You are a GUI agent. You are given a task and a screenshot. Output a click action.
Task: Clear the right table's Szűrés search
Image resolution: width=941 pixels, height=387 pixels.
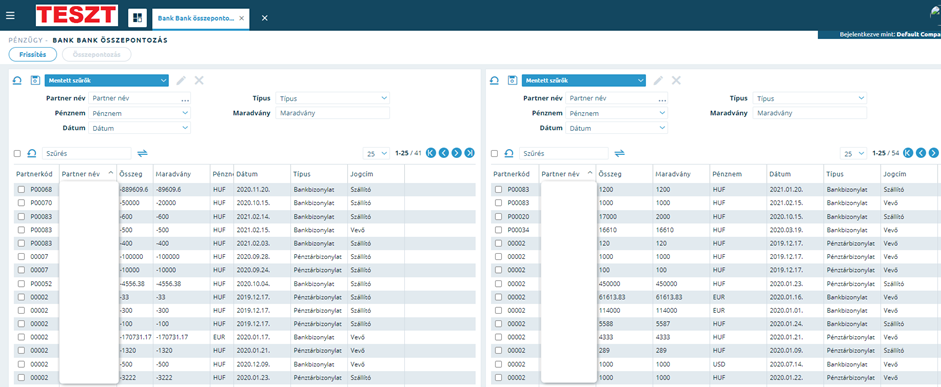510,154
